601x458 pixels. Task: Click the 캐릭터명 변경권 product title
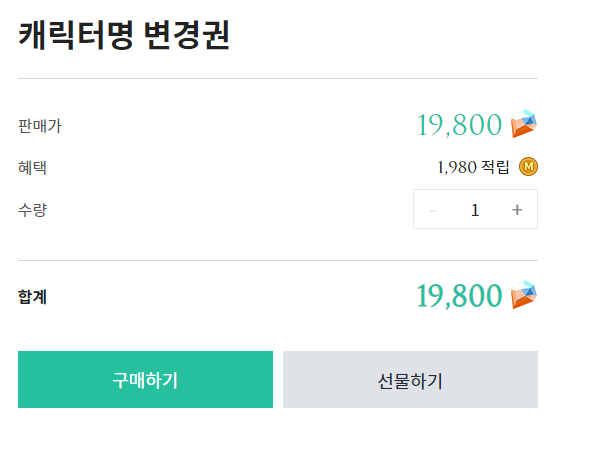[124, 36]
